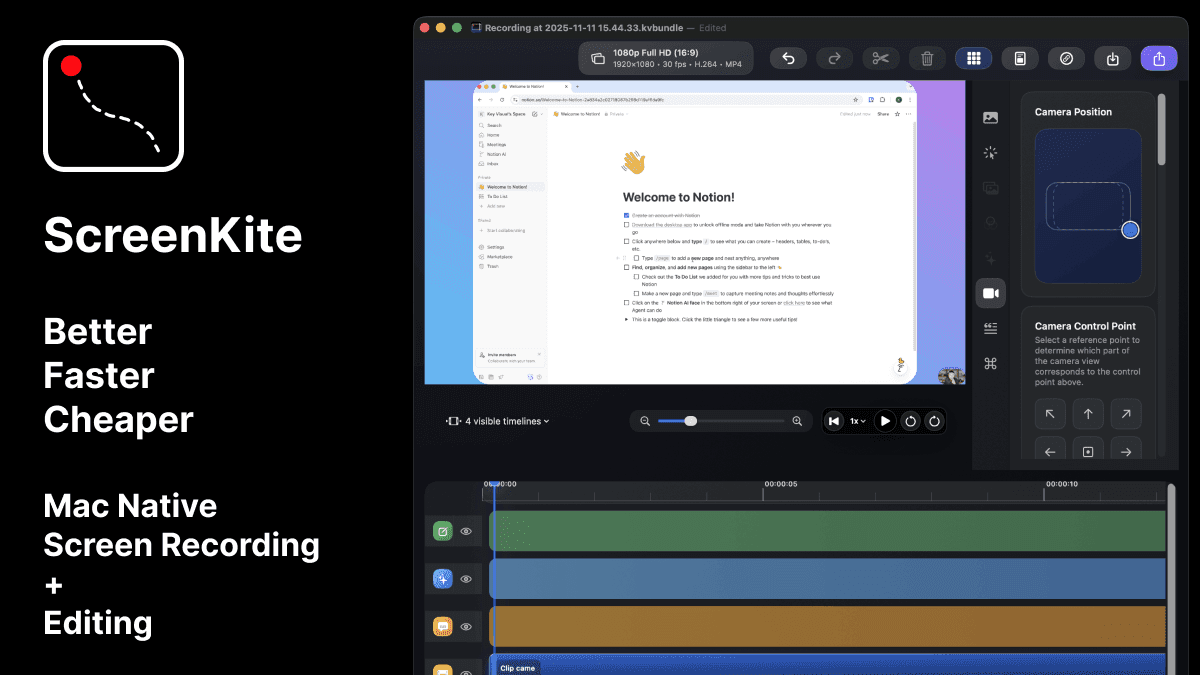
Task: Click the camera settings panel scrollbar
Action: pyautogui.click(x=1161, y=130)
